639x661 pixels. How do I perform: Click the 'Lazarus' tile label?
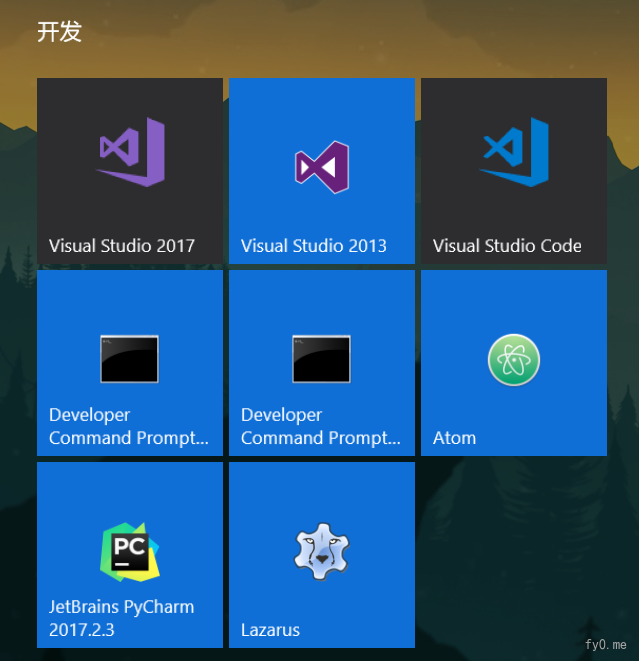tap(270, 630)
